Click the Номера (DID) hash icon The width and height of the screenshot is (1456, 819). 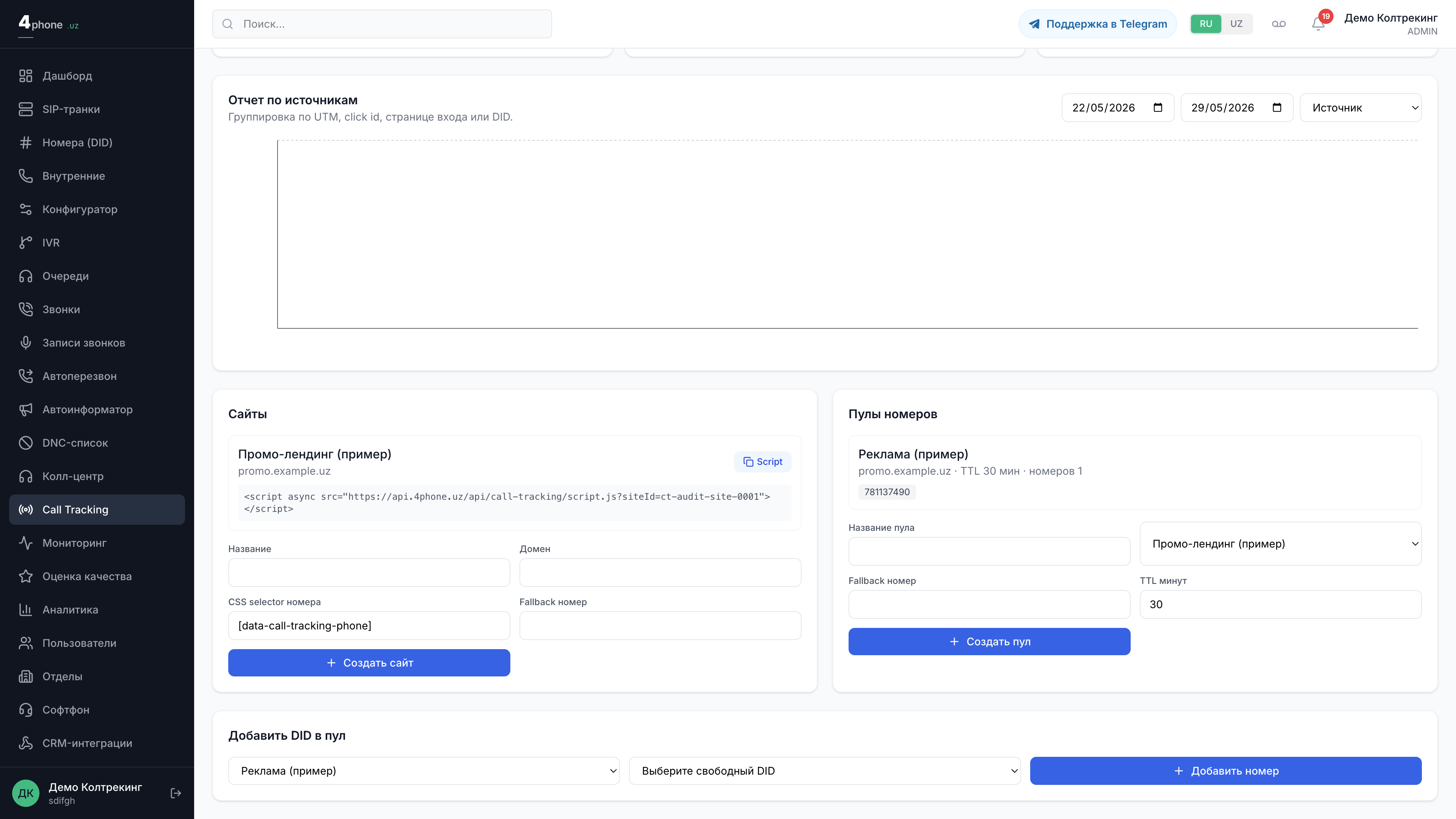25,143
